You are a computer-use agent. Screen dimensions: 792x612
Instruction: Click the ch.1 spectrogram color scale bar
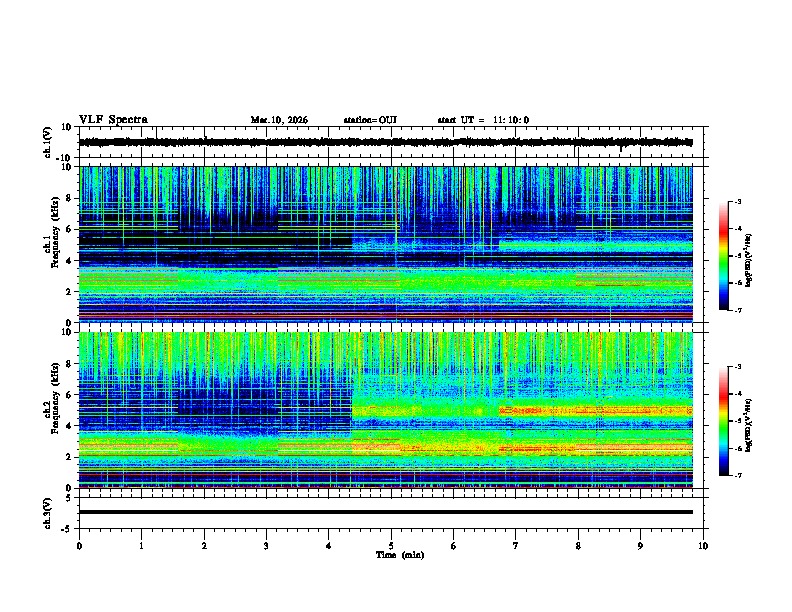click(724, 256)
